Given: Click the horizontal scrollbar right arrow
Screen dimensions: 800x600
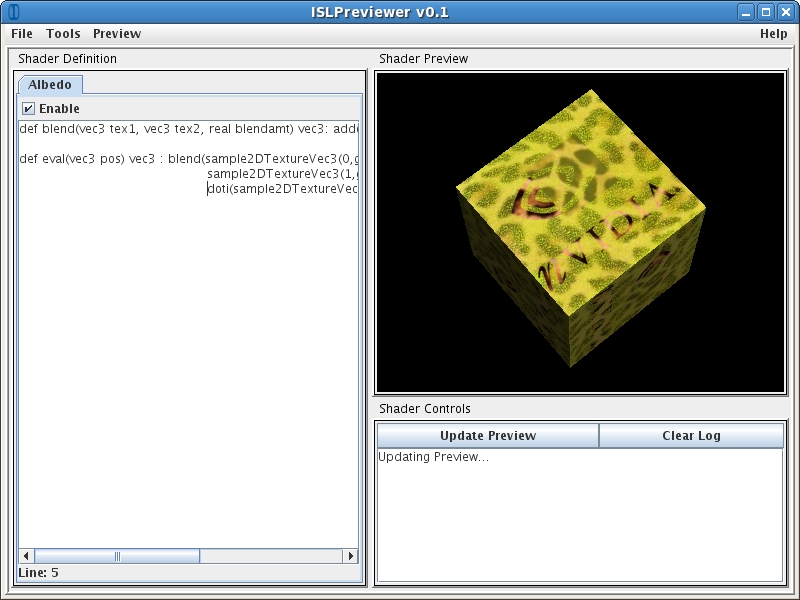Looking at the screenshot, I should (x=350, y=556).
